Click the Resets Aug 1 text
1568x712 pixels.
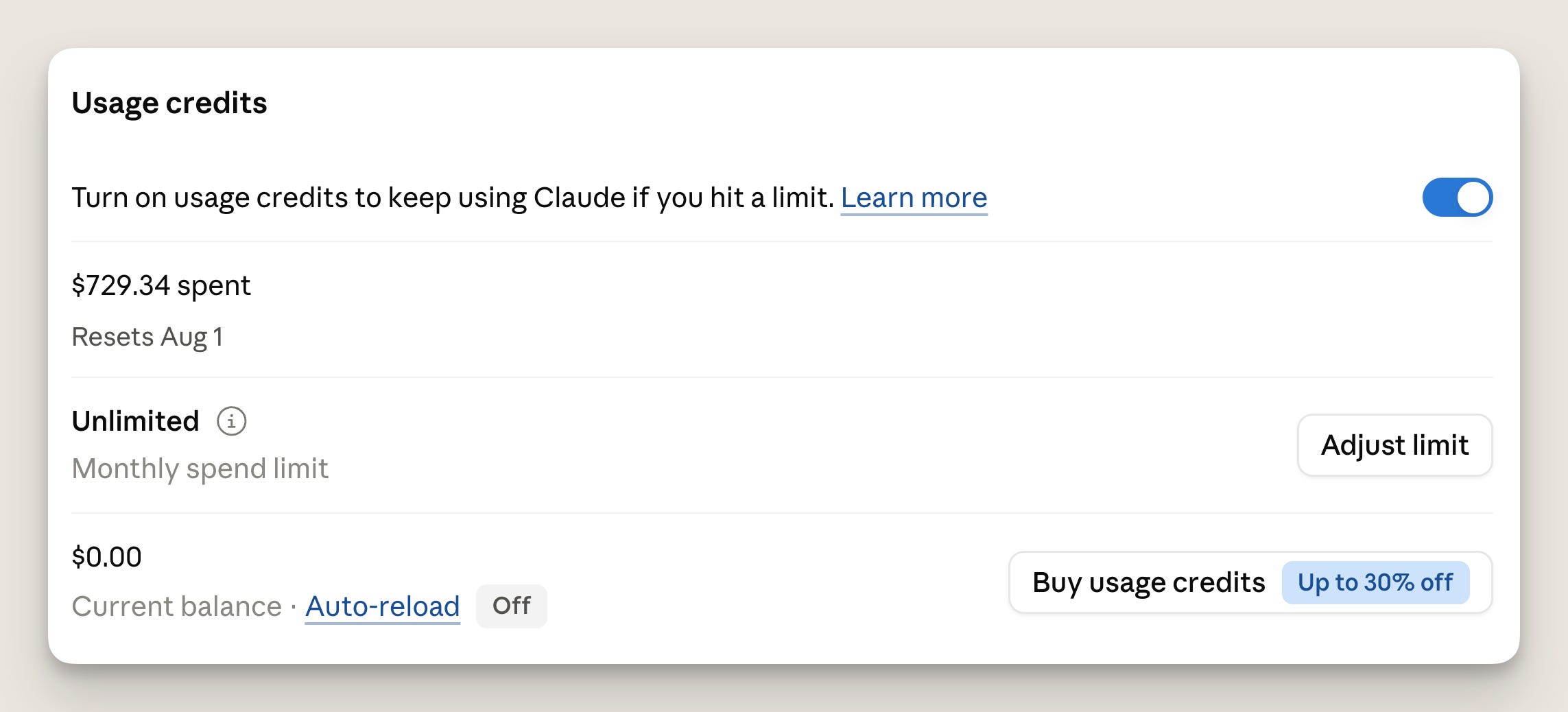147,337
